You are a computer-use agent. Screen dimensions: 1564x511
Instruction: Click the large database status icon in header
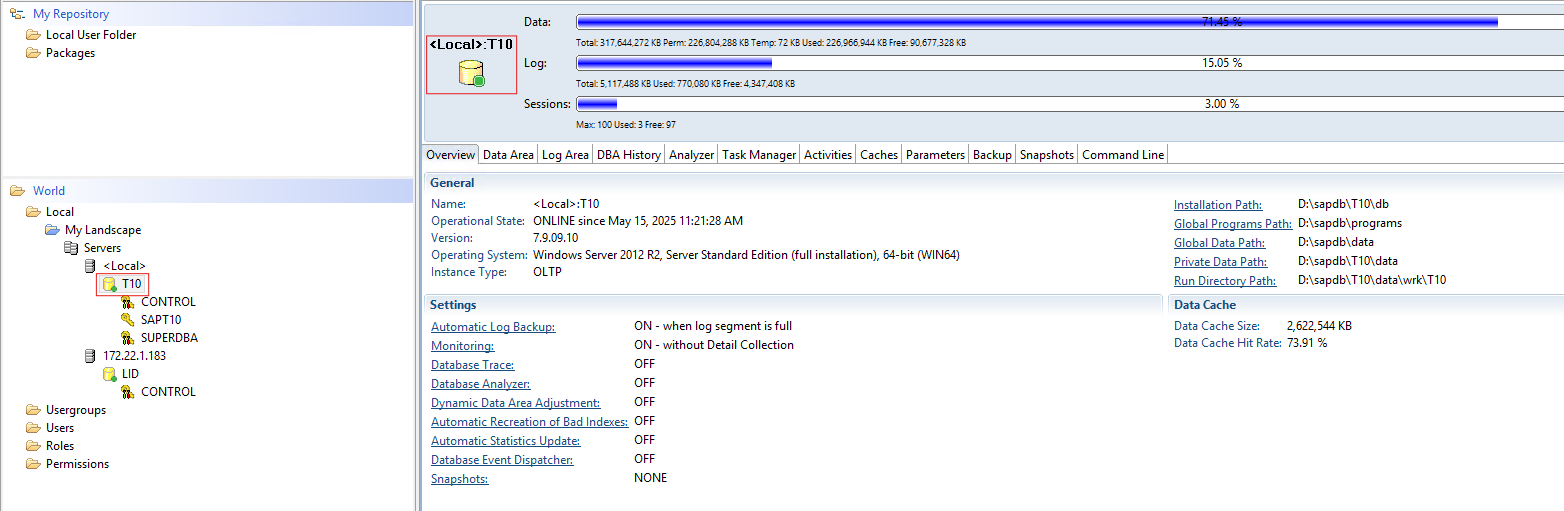[x=471, y=74]
